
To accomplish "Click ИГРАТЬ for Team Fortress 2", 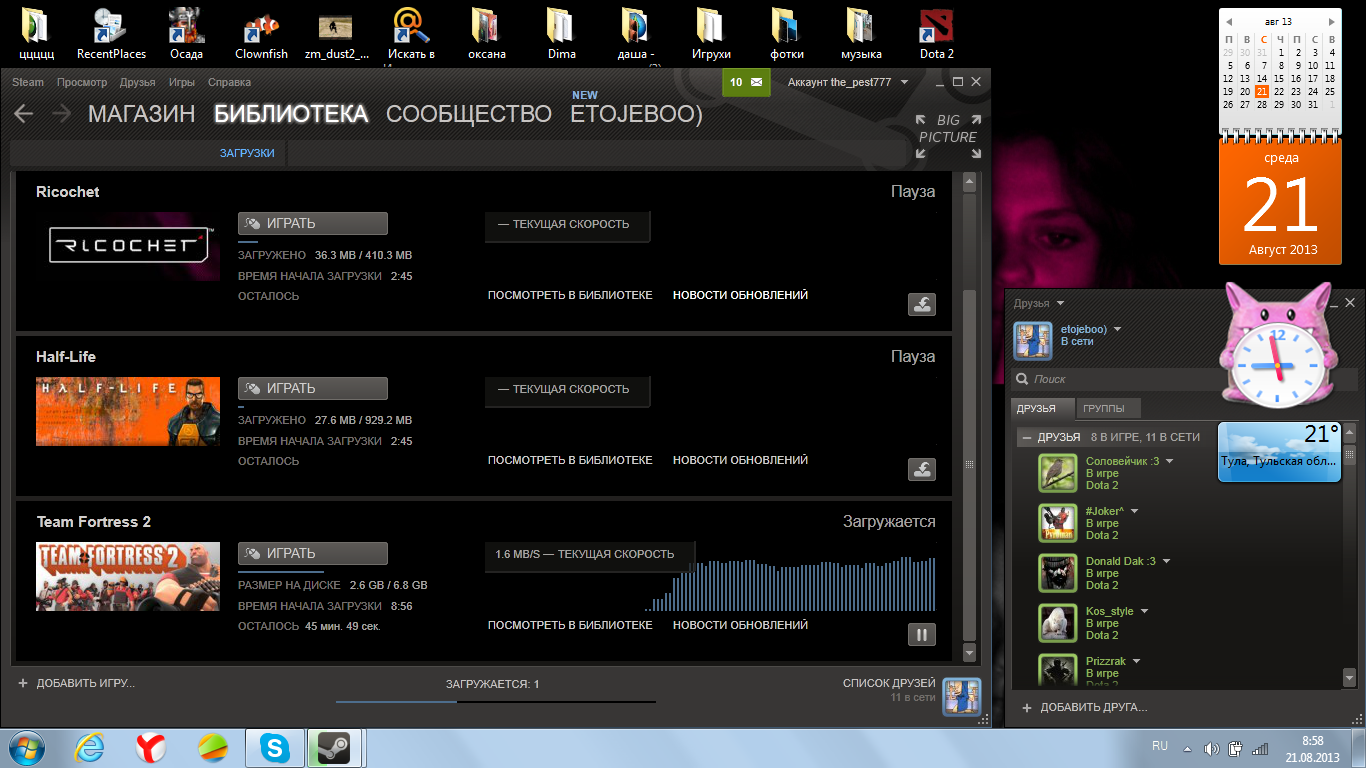I will (312, 554).
